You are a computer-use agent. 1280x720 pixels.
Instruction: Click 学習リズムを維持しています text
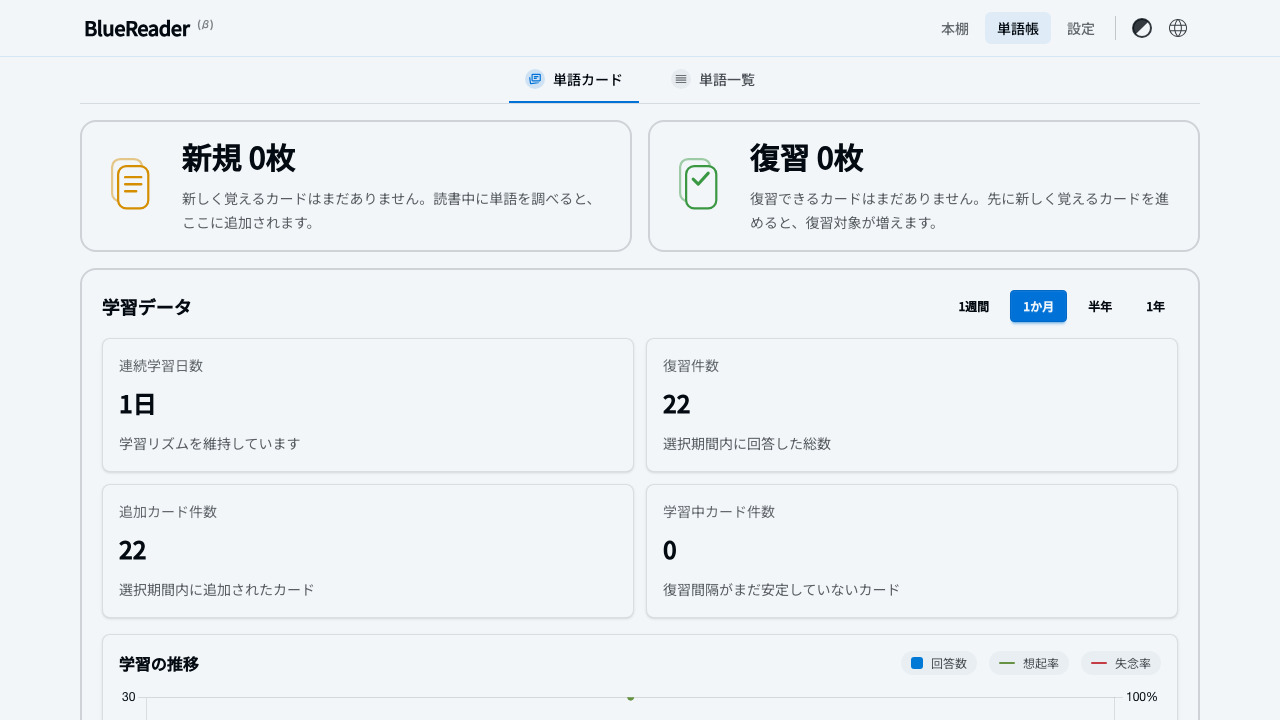(209, 444)
